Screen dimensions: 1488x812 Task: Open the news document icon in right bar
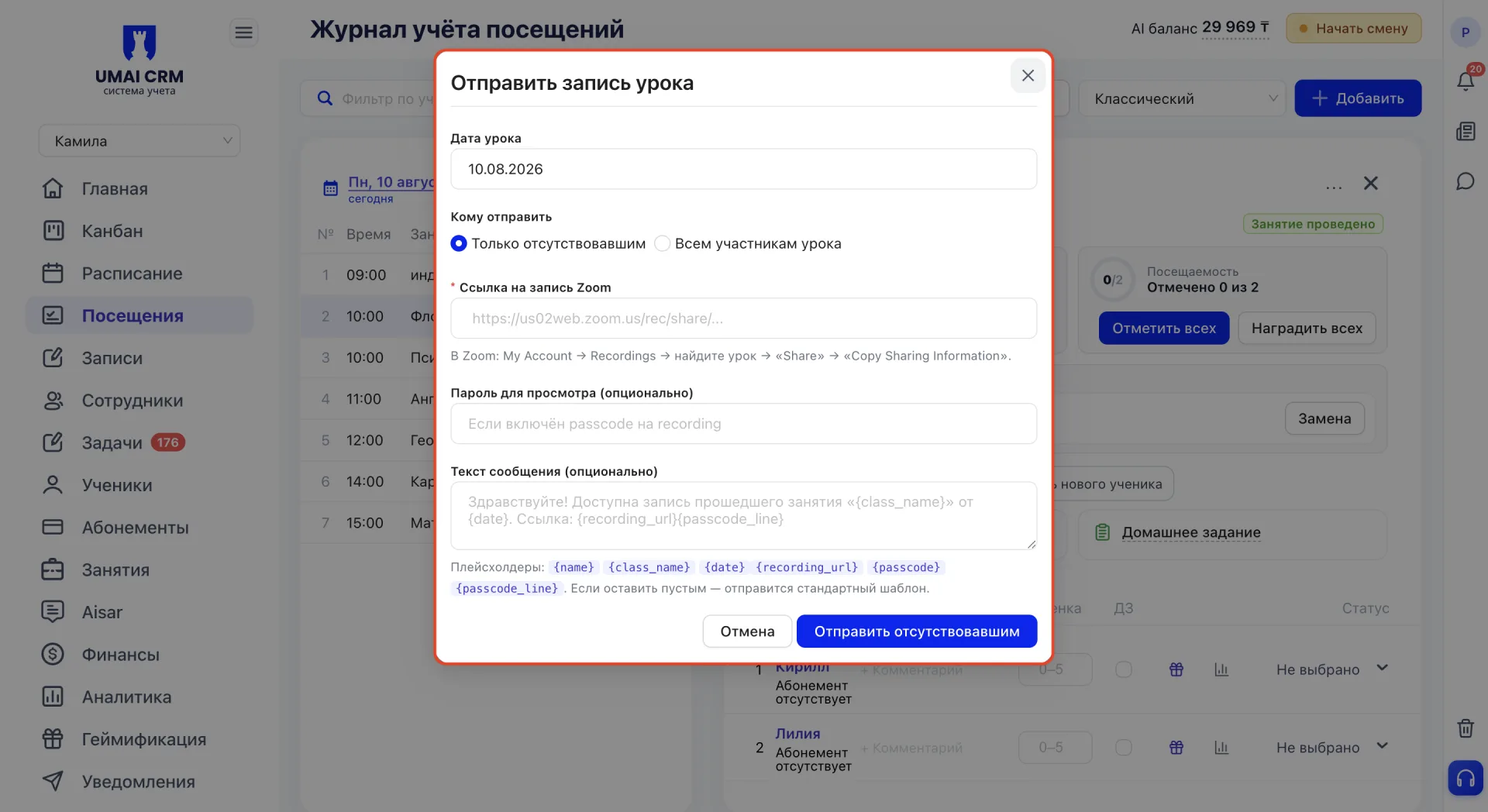coord(1466,131)
